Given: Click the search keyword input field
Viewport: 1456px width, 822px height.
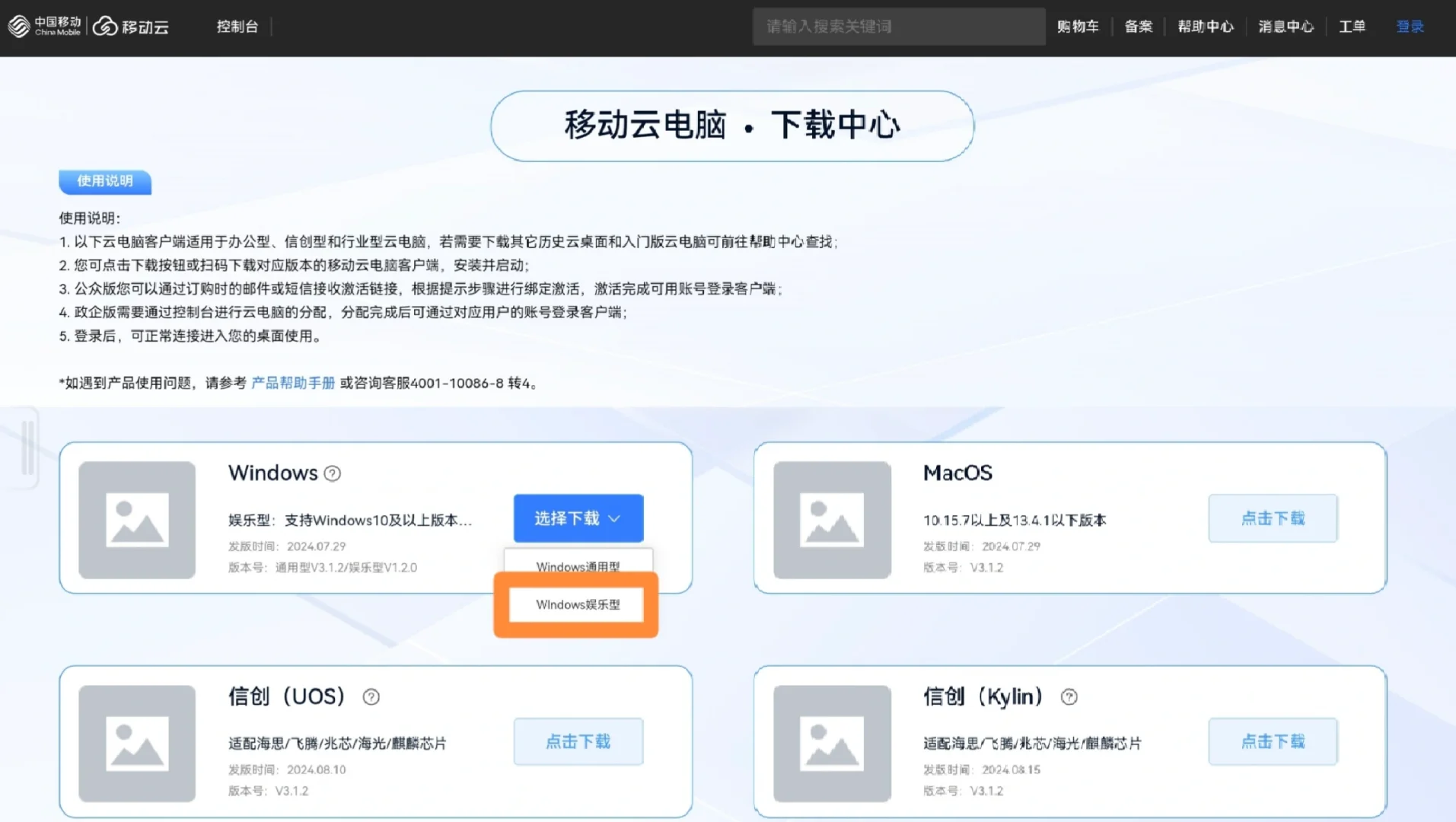Looking at the screenshot, I should (898, 26).
